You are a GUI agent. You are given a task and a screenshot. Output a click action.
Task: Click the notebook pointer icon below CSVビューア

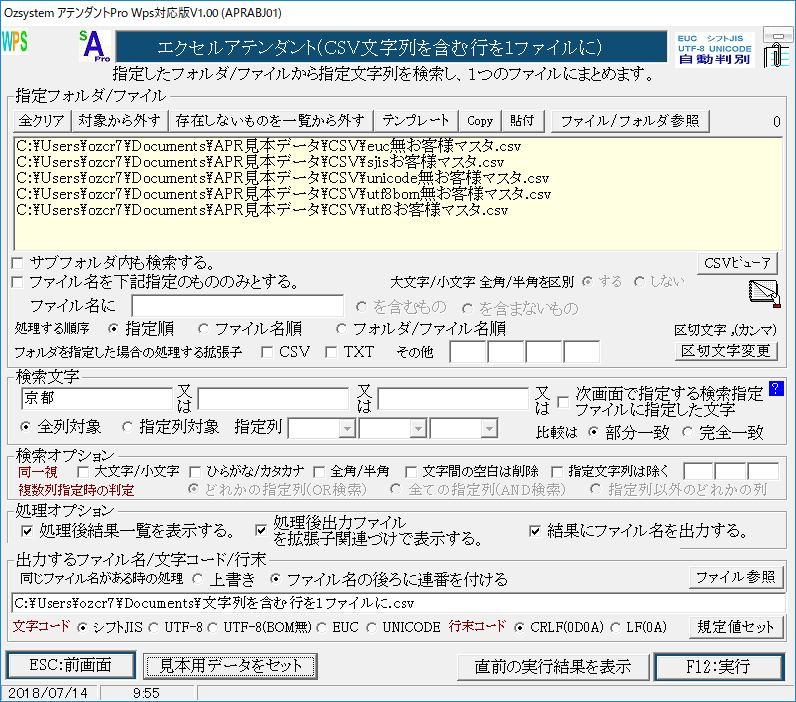click(x=765, y=294)
